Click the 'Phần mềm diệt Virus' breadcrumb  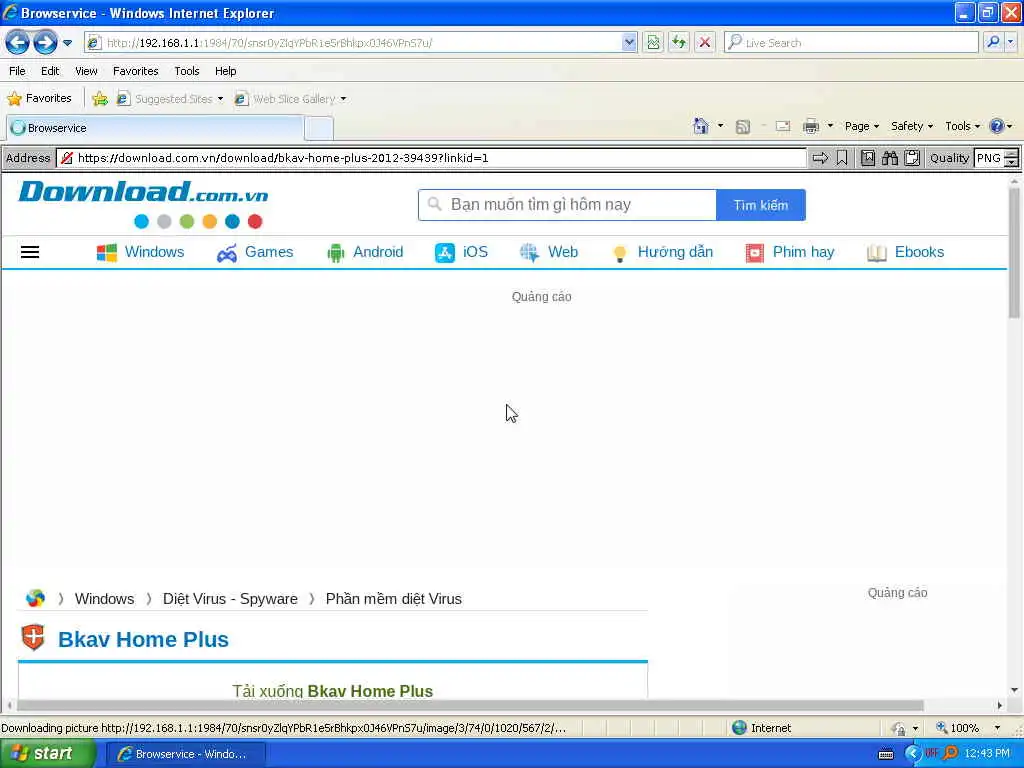pyautogui.click(x=394, y=599)
